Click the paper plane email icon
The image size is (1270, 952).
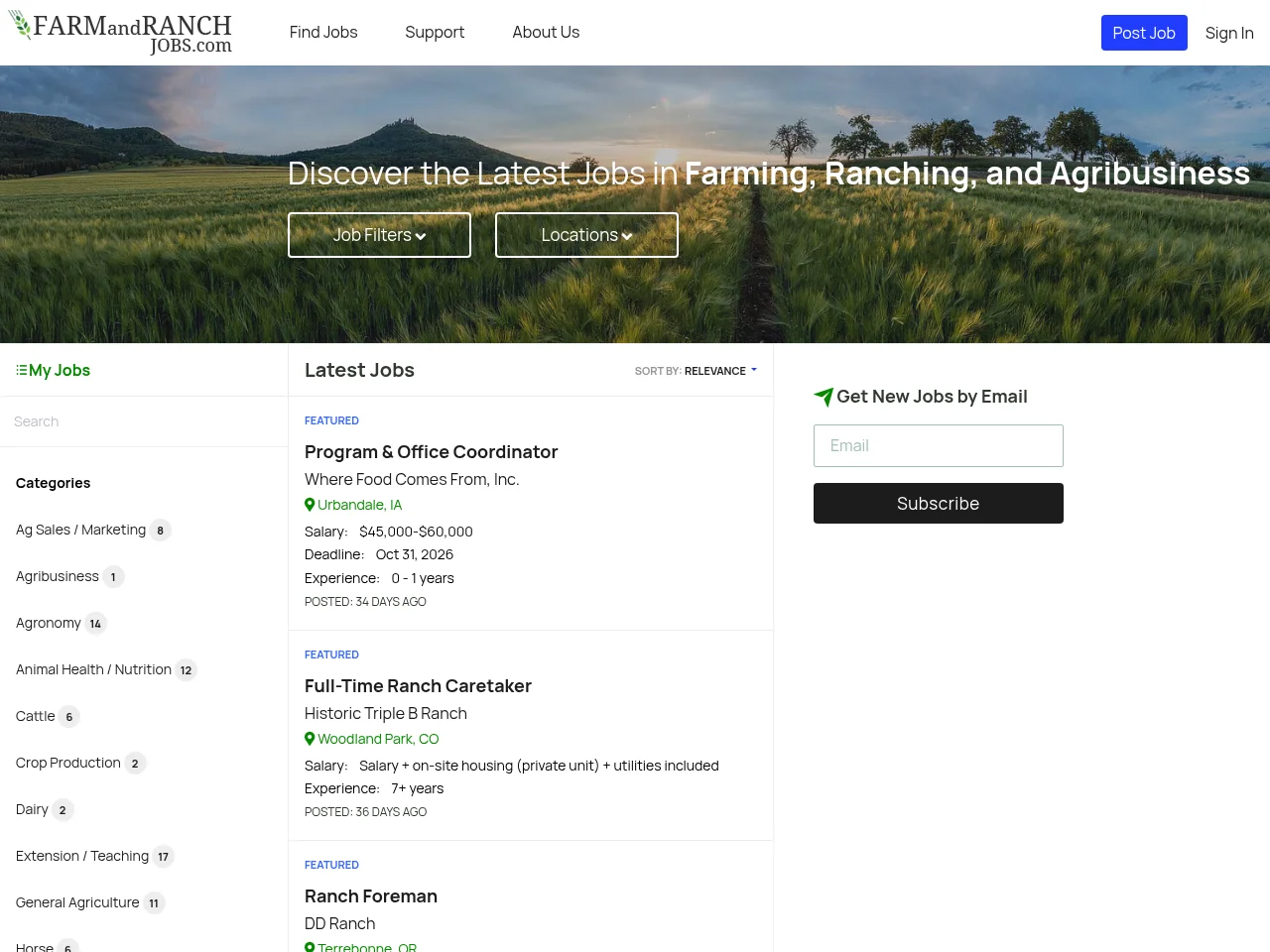pyautogui.click(x=824, y=397)
